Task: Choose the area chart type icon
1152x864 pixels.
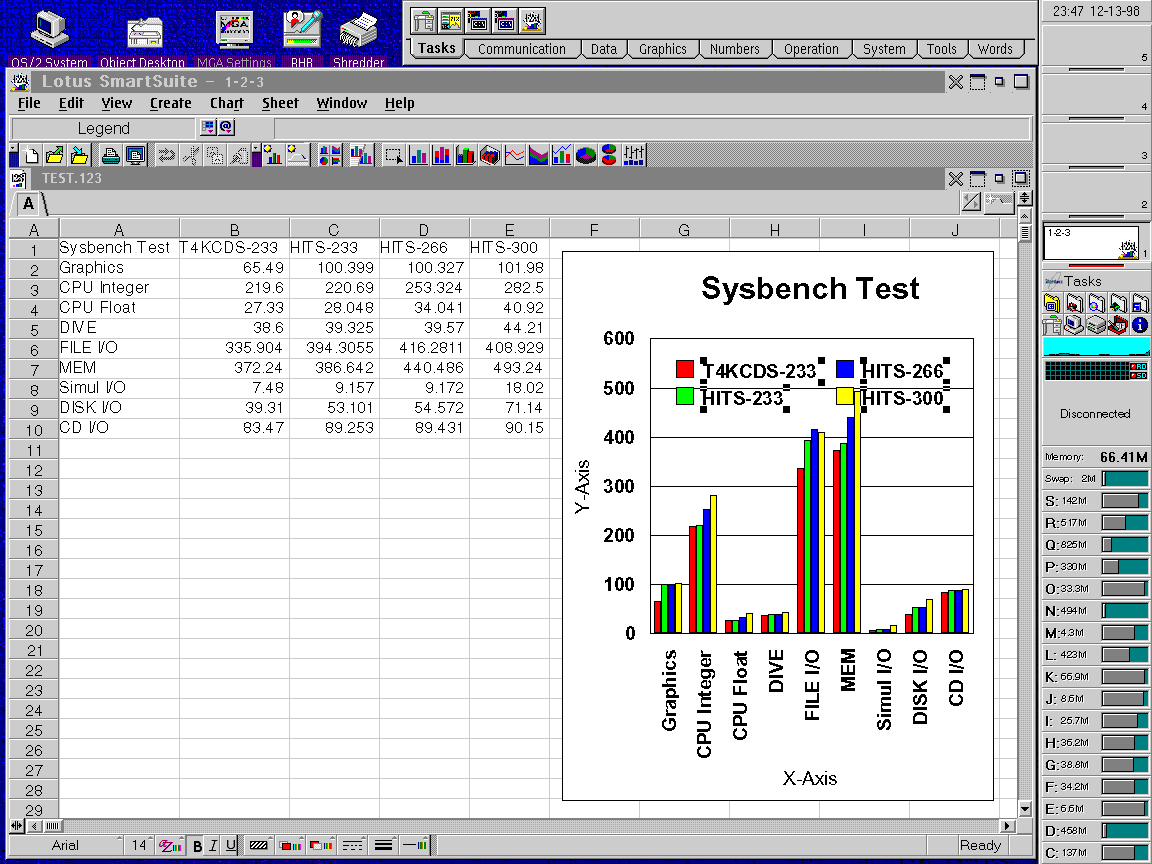Action: click(538, 155)
